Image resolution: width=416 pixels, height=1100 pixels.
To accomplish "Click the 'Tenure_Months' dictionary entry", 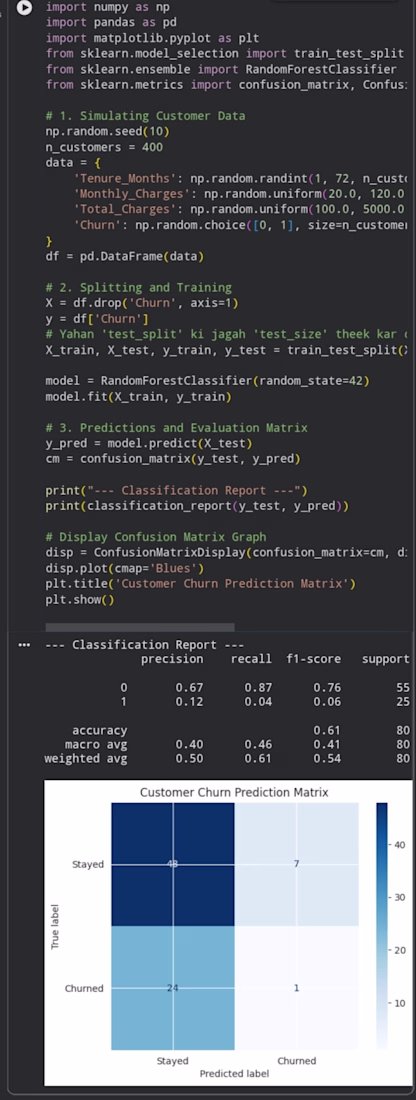I will pyautogui.click(x=241, y=178).
